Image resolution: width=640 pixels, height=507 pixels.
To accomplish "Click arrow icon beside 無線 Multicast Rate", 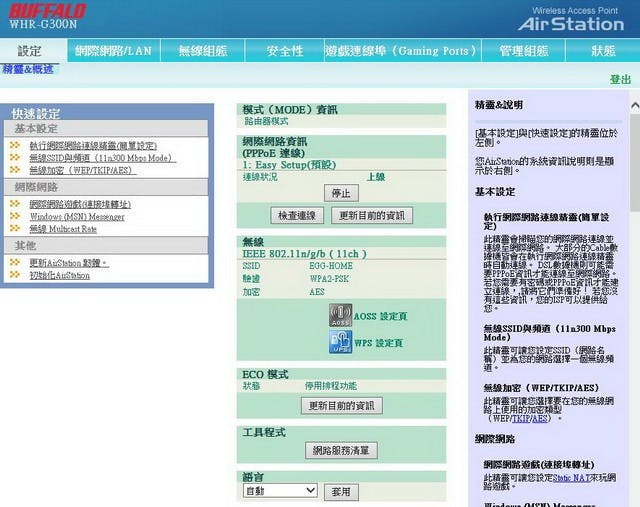I will click(15, 228).
